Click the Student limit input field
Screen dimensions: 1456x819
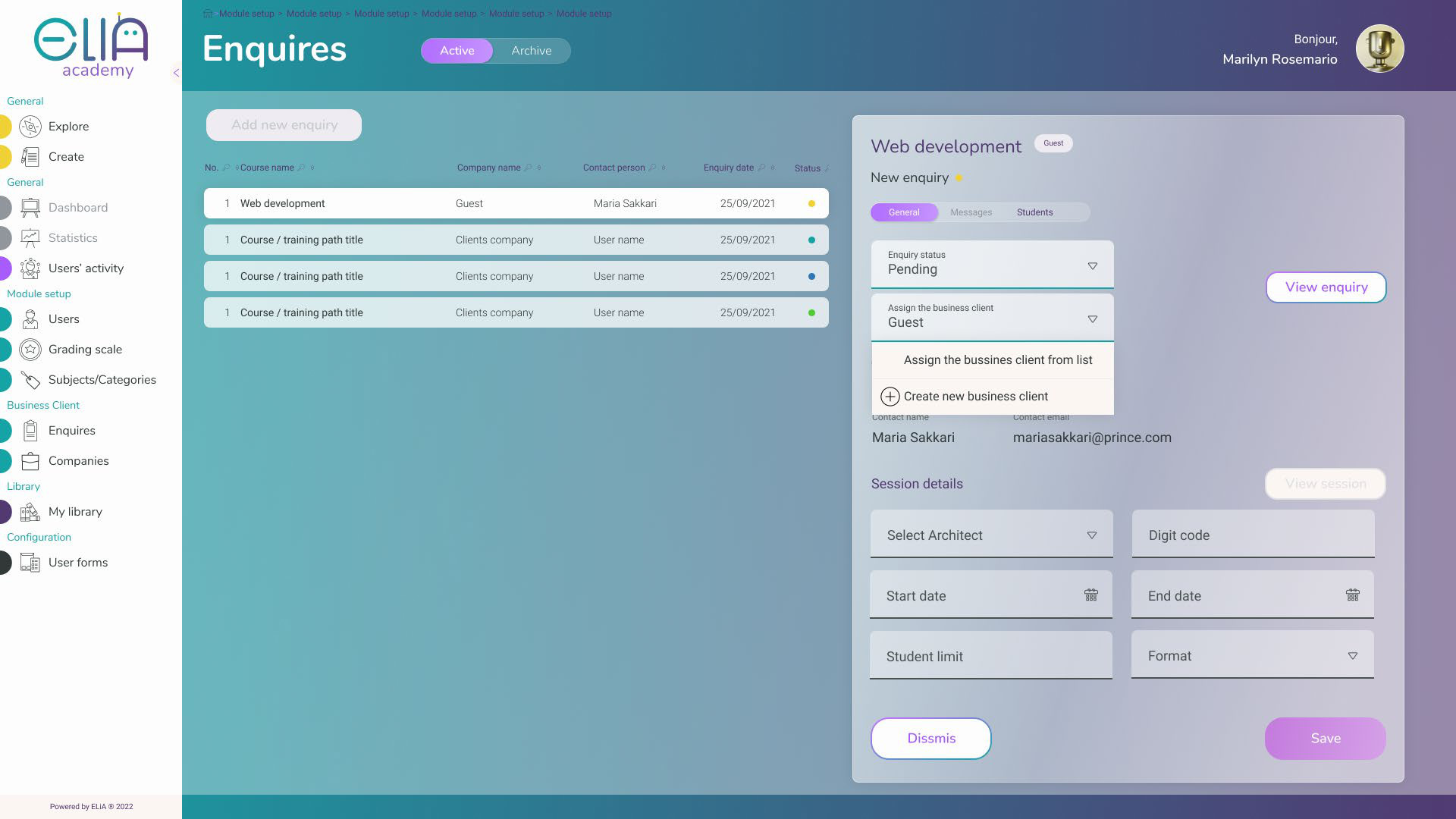[x=990, y=656]
